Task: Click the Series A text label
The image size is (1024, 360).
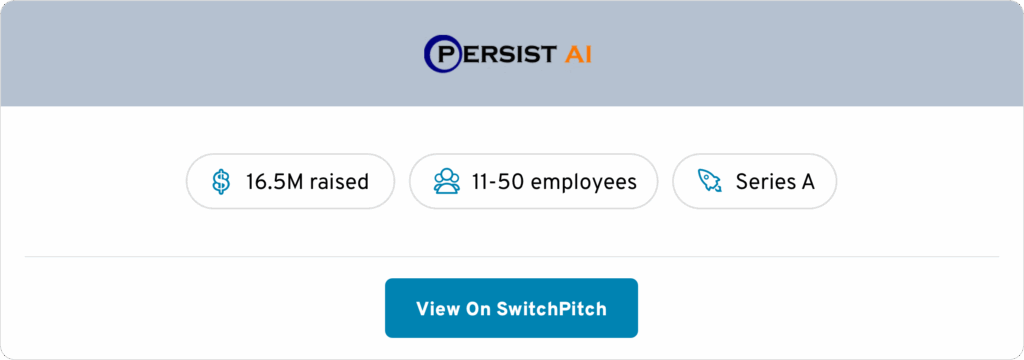Action: (x=775, y=182)
